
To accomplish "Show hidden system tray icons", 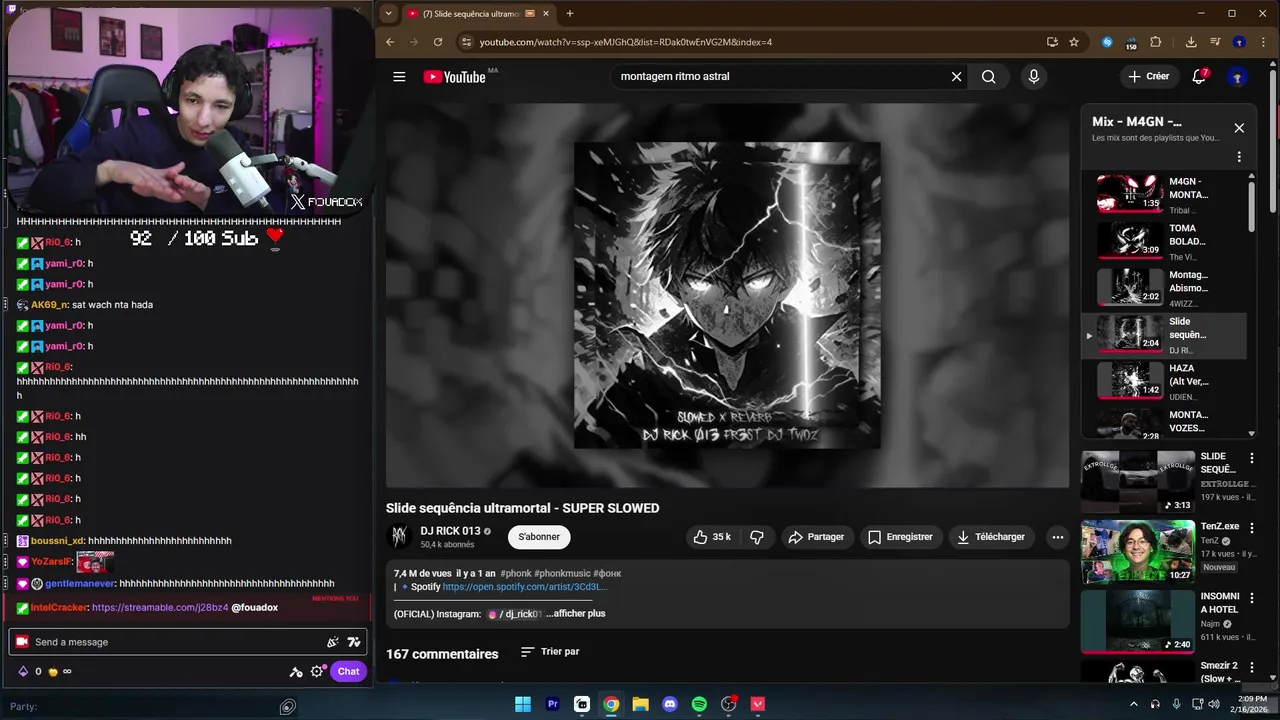I will (1133, 704).
